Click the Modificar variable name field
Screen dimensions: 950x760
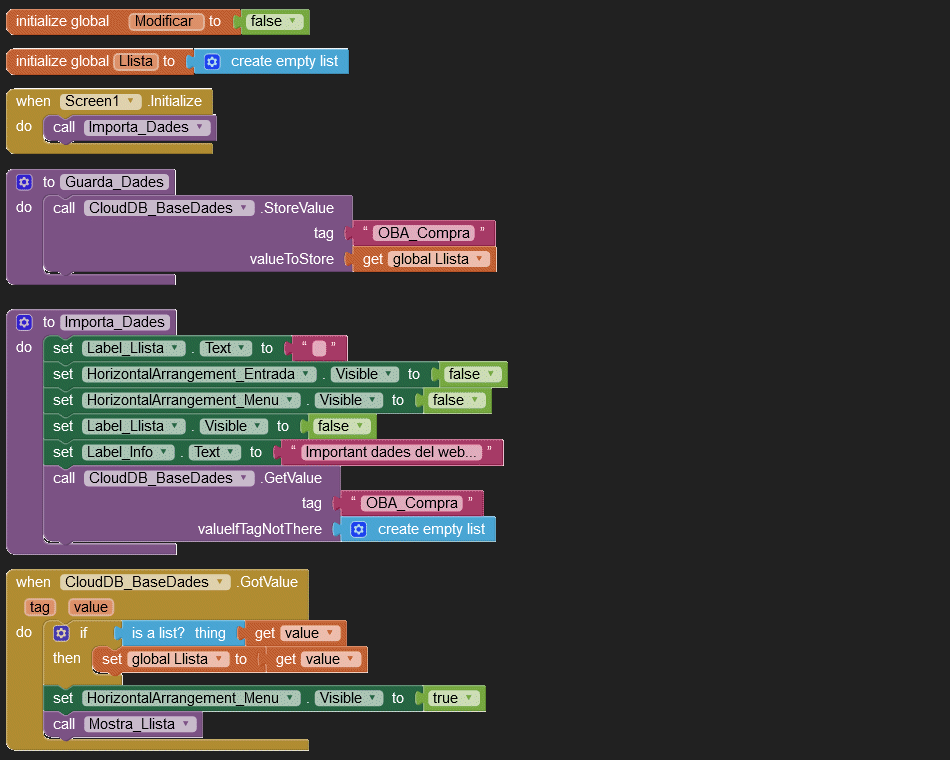click(x=166, y=22)
